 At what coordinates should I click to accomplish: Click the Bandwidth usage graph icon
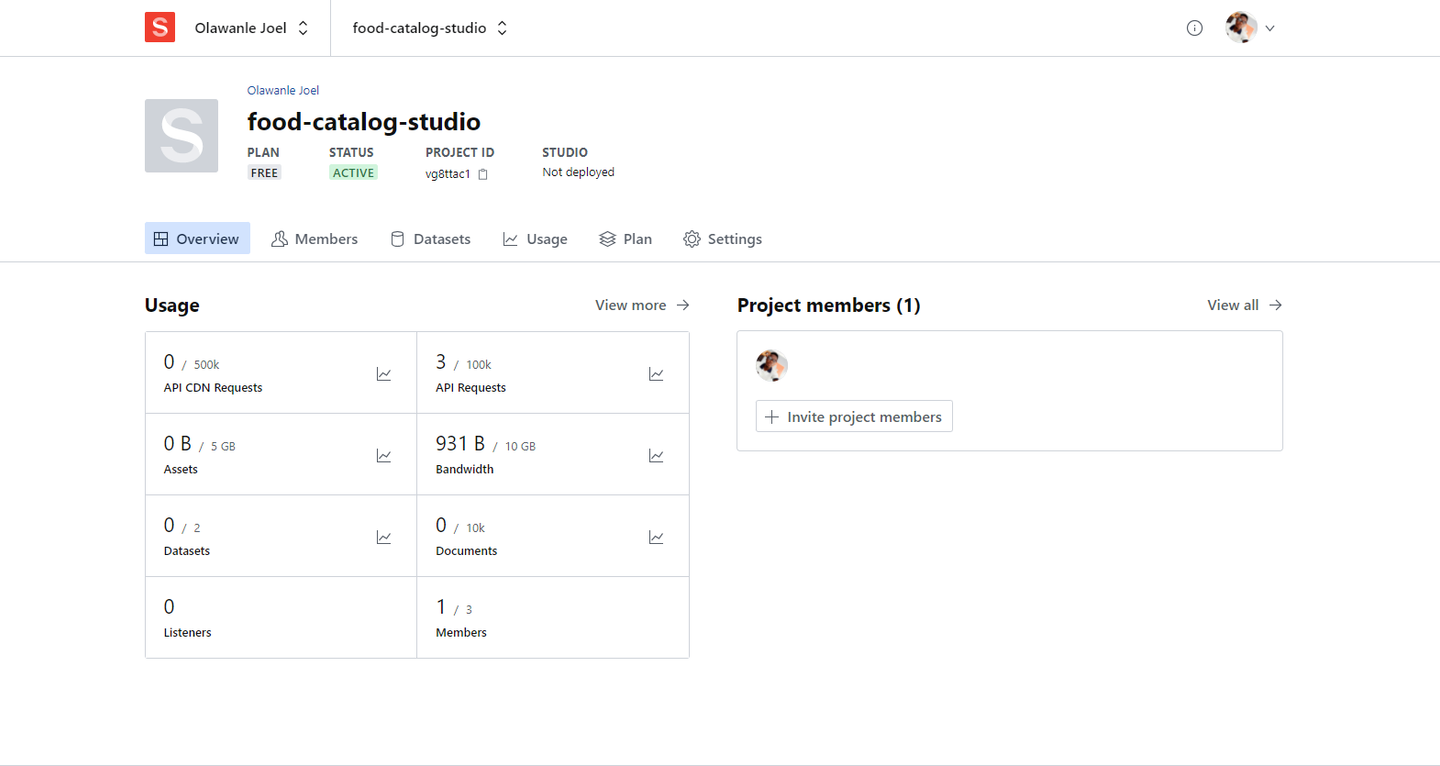(656, 455)
